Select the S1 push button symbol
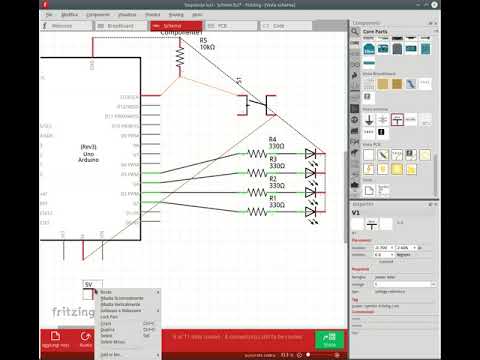The image size is (480, 360). (257, 105)
